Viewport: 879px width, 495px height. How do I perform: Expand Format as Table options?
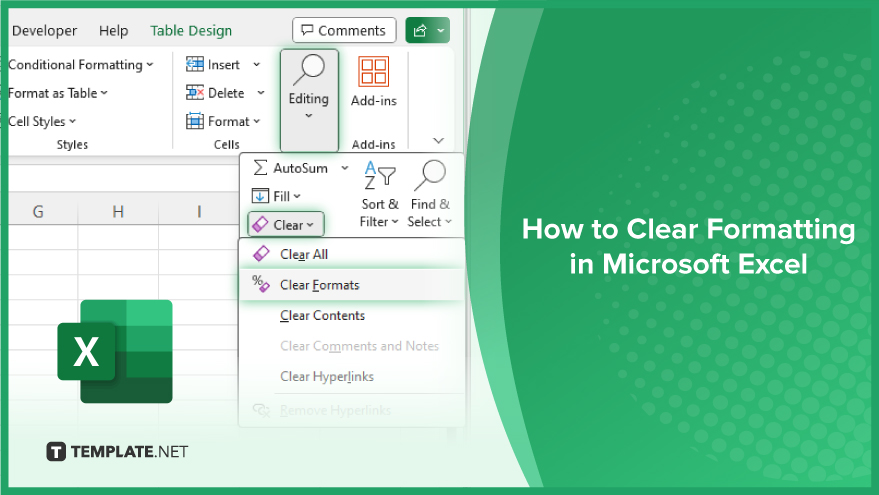point(58,93)
